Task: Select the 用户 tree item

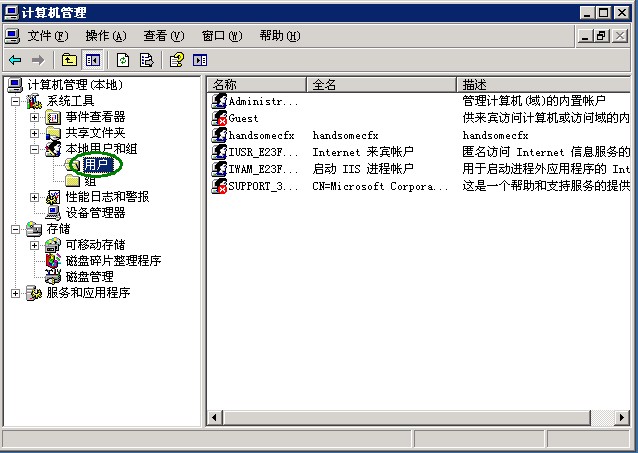Action: tap(96, 165)
